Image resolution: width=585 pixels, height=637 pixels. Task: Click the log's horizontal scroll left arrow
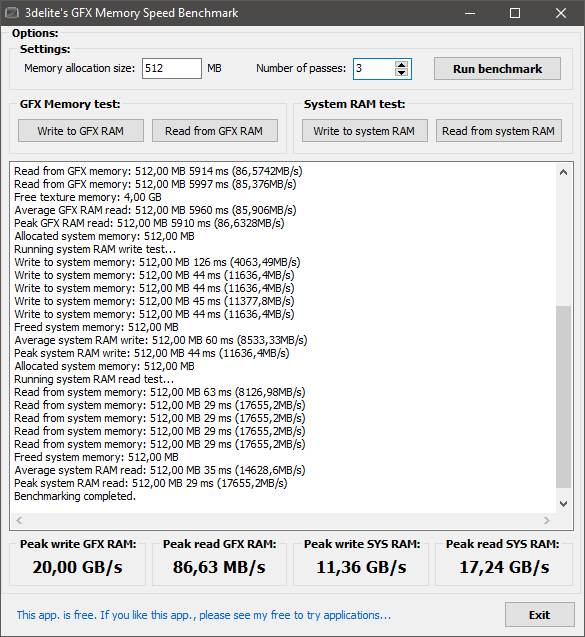pyautogui.click(x=19, y=520)
